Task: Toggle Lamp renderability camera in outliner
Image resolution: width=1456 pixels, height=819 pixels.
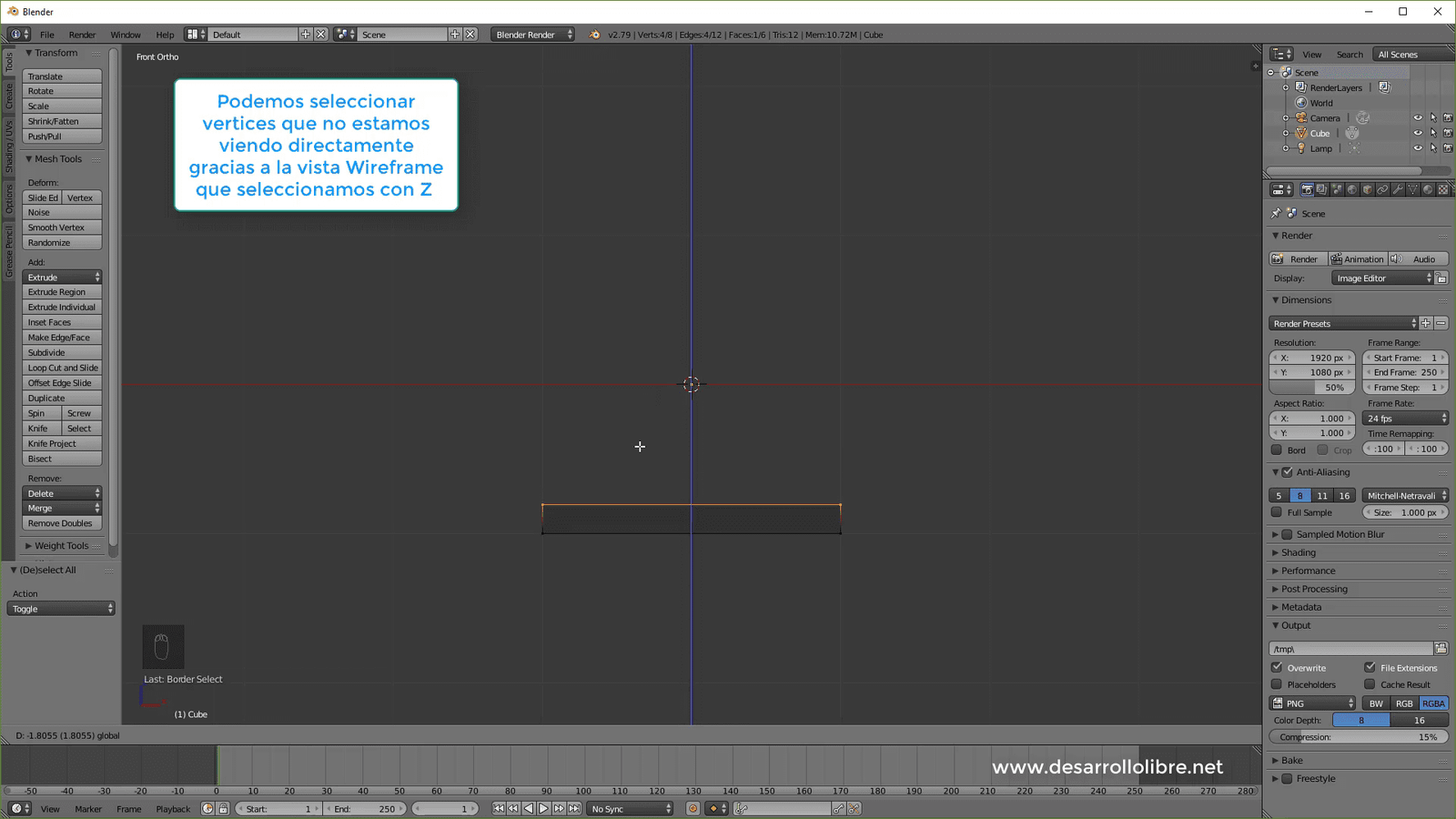Action: point(1448,148)
